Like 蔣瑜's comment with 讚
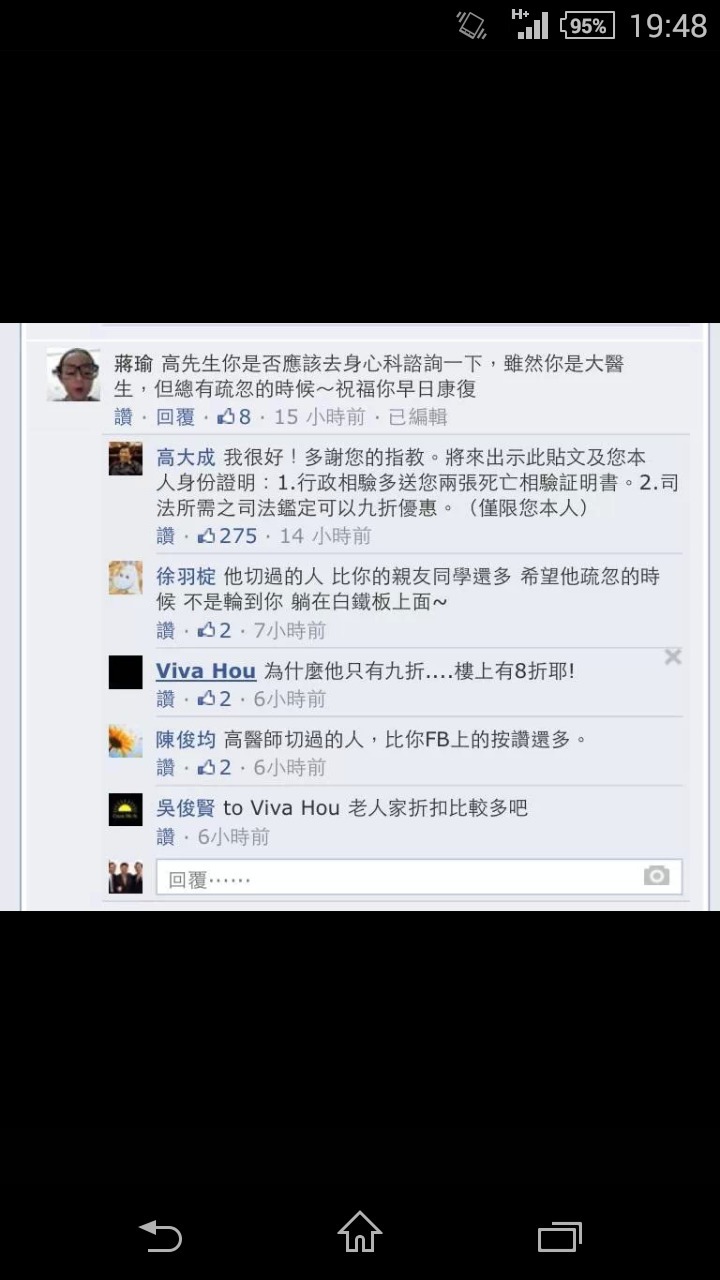Image resolution: width=720 pixels, height=1280 pixels. (123, 417)
